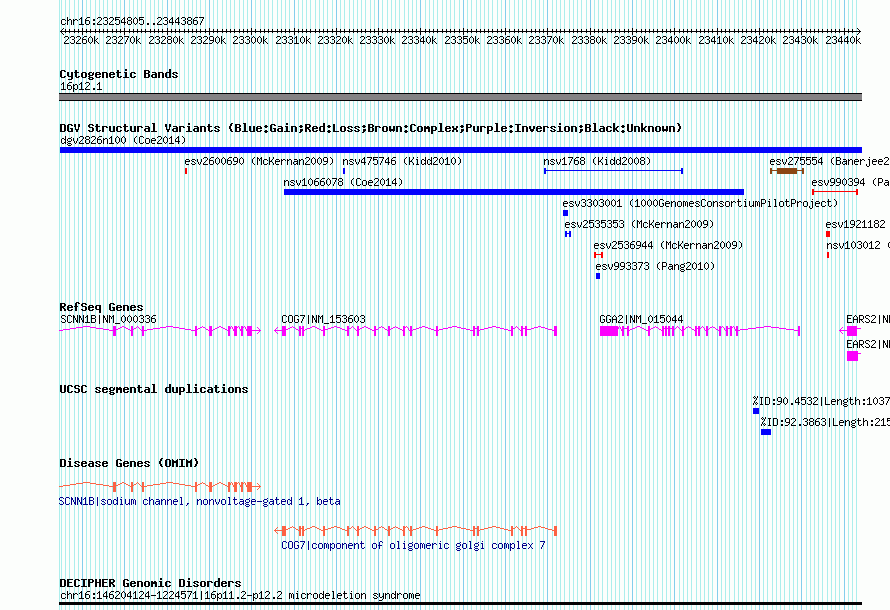This screenshot has width=890, height=610.
Task: Click the upper EARS2 gene model
Action: [850, 331]
